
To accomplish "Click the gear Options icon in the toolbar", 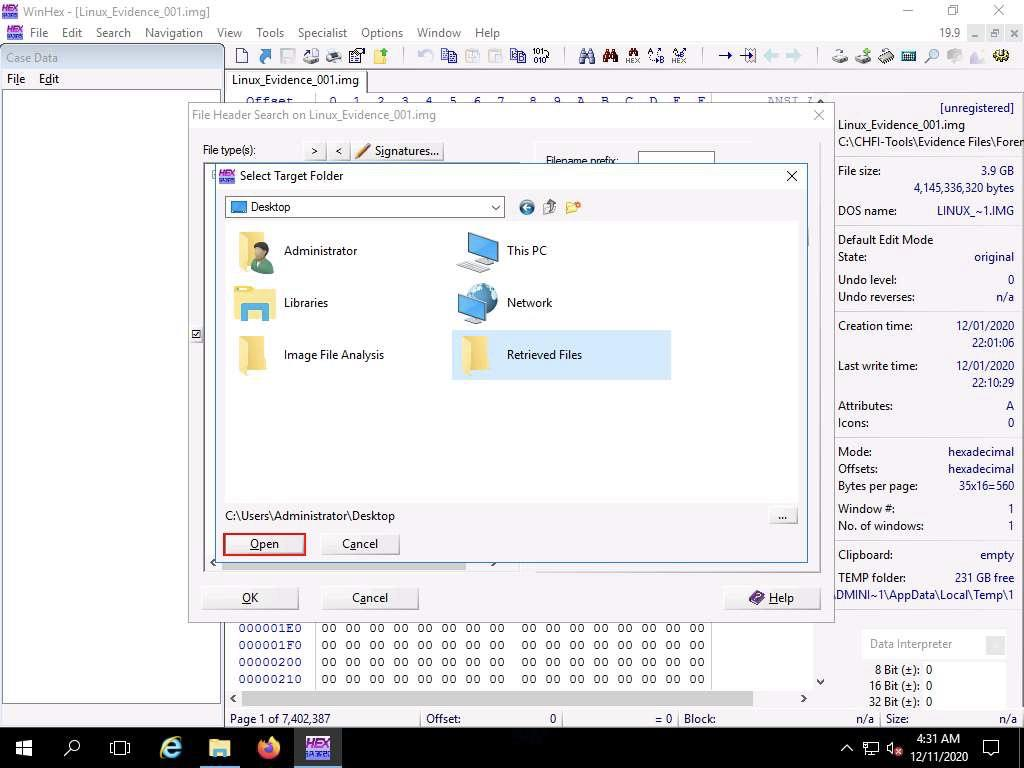I will pyautogui.click(x=1000, y=56).
